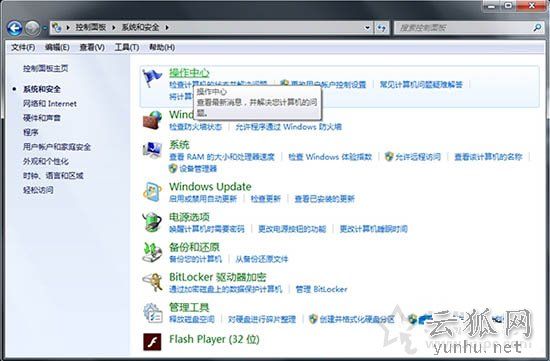
Task: Click 更改电源按钮的功能 link
Action: pyautogui.click(x=292, y=229)
